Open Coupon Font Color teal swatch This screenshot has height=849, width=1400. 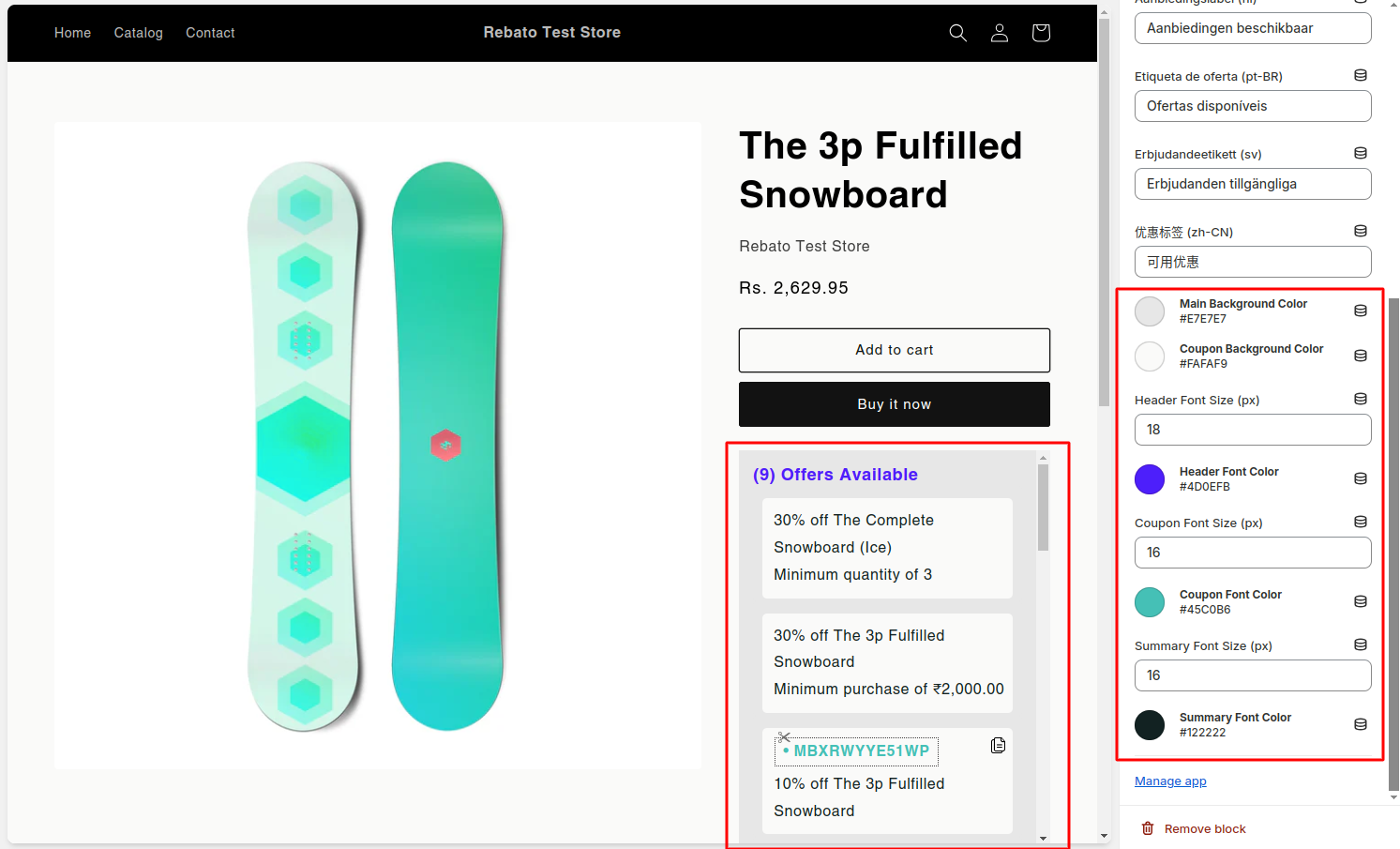coord(1150,602)
